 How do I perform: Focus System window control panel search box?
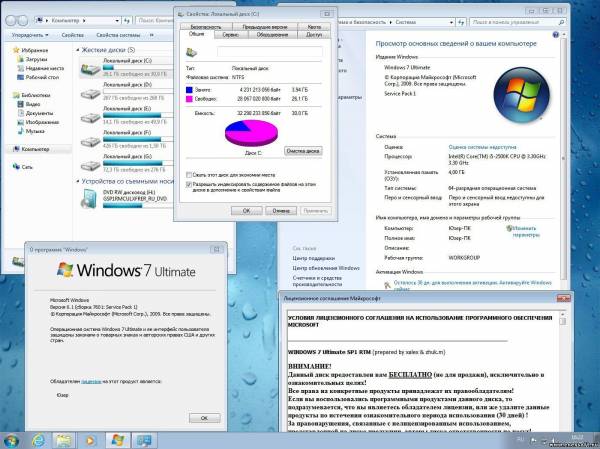(x=518, y=23)
